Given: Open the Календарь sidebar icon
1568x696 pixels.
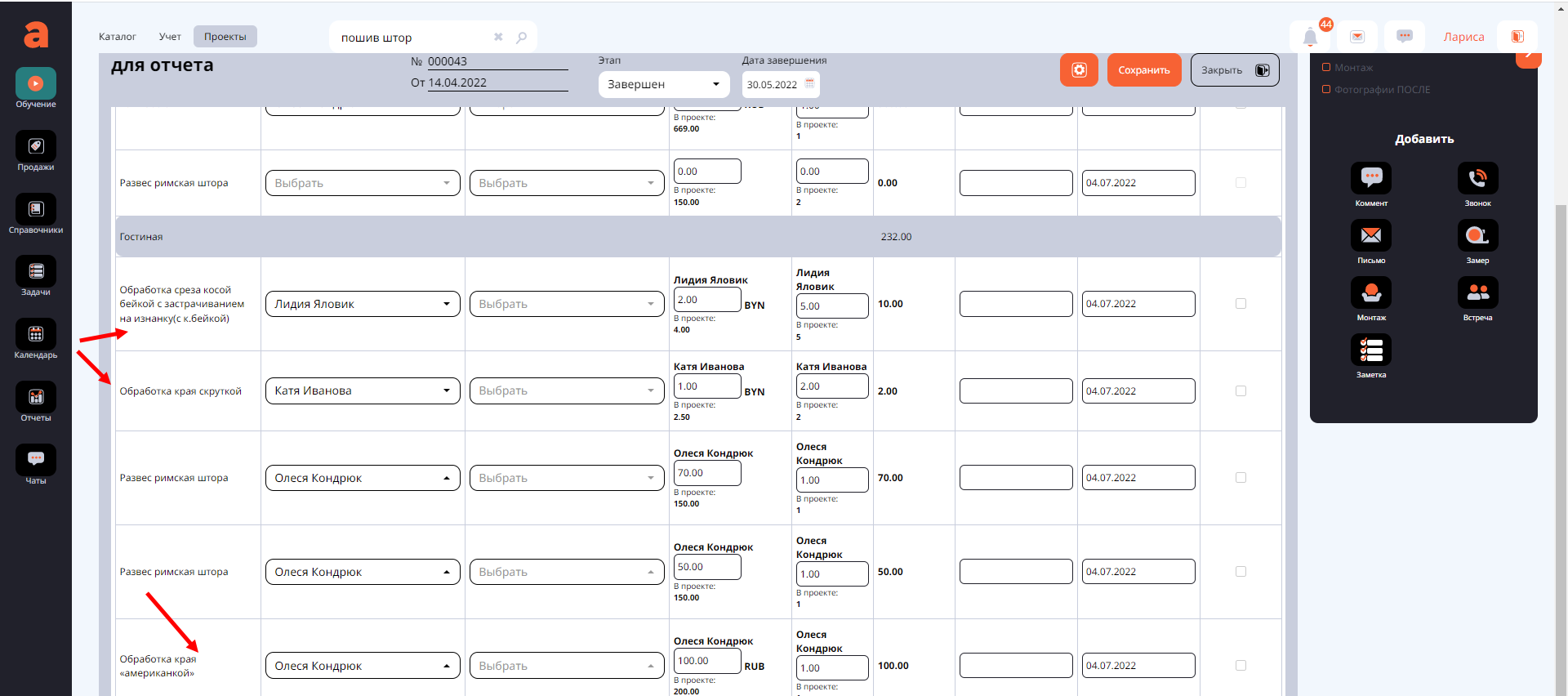Looking at the screenshot, I should (36, 335).
